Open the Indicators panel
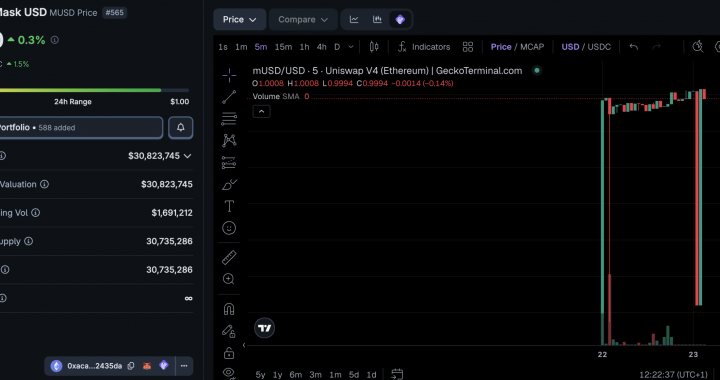Screen dimensions: 720x380 (423, 47)
